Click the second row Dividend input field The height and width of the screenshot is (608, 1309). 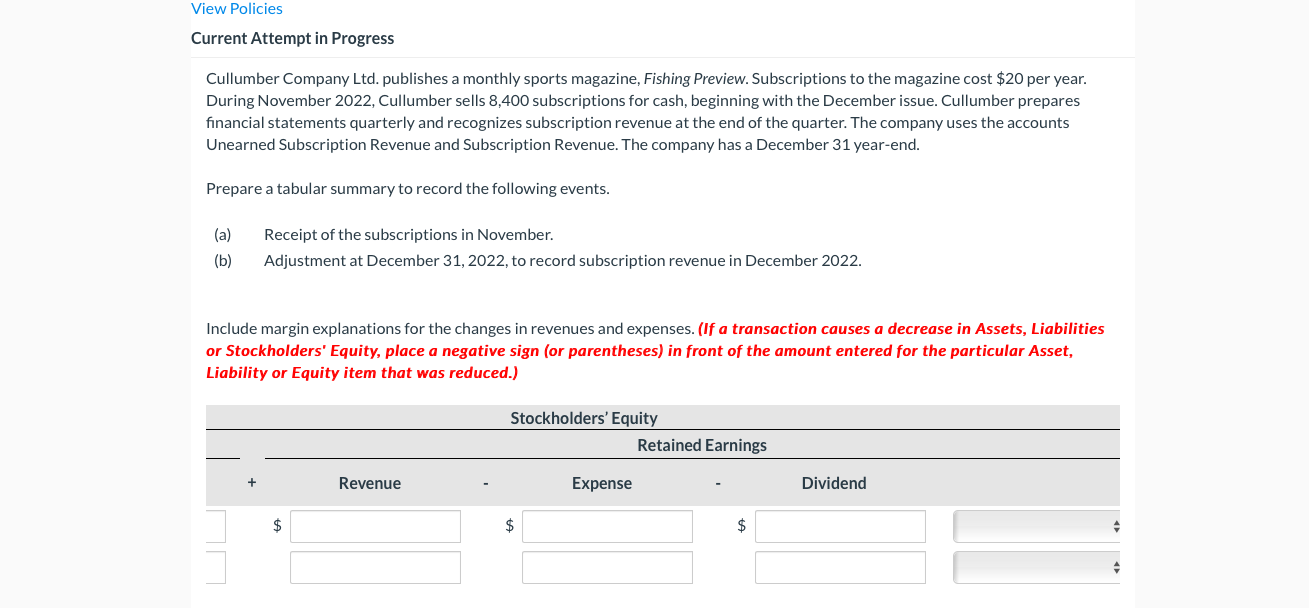click(x=840, y=567)
